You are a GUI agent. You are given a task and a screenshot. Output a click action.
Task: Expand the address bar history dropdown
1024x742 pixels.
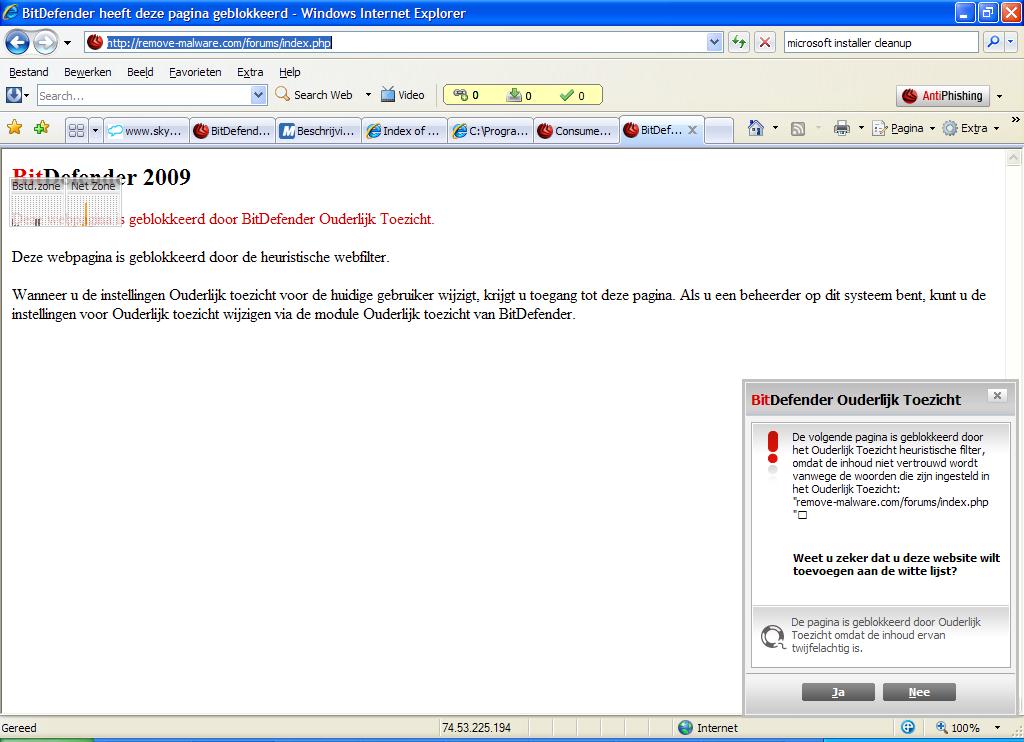coord(714,42)
